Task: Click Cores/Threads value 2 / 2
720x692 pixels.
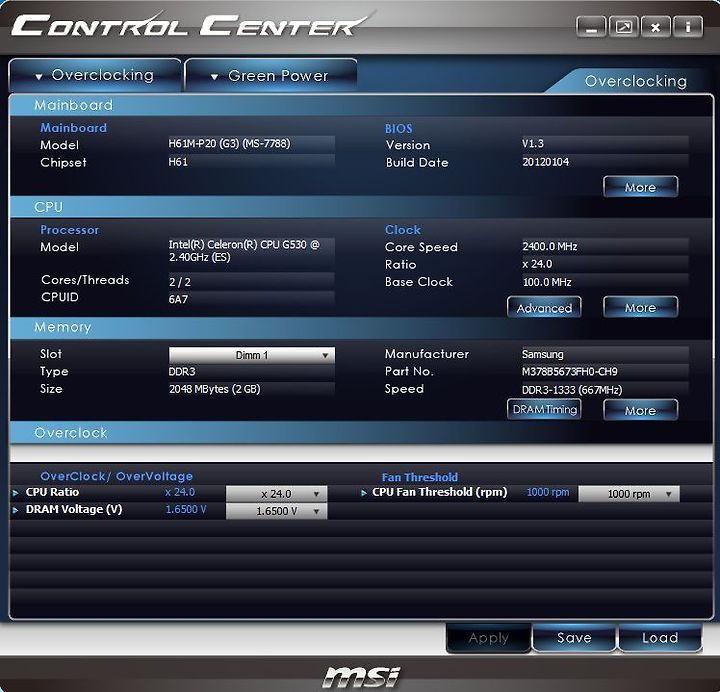Action: coord(180,282)
